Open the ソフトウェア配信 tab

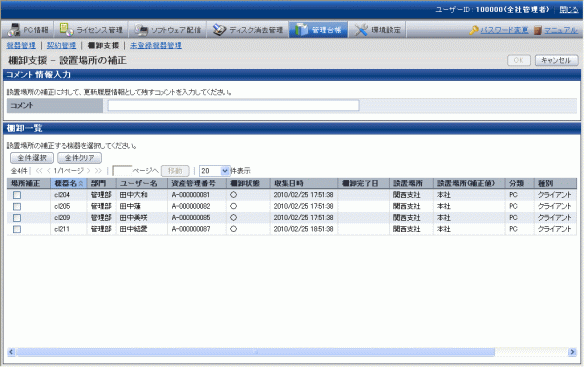168,30
